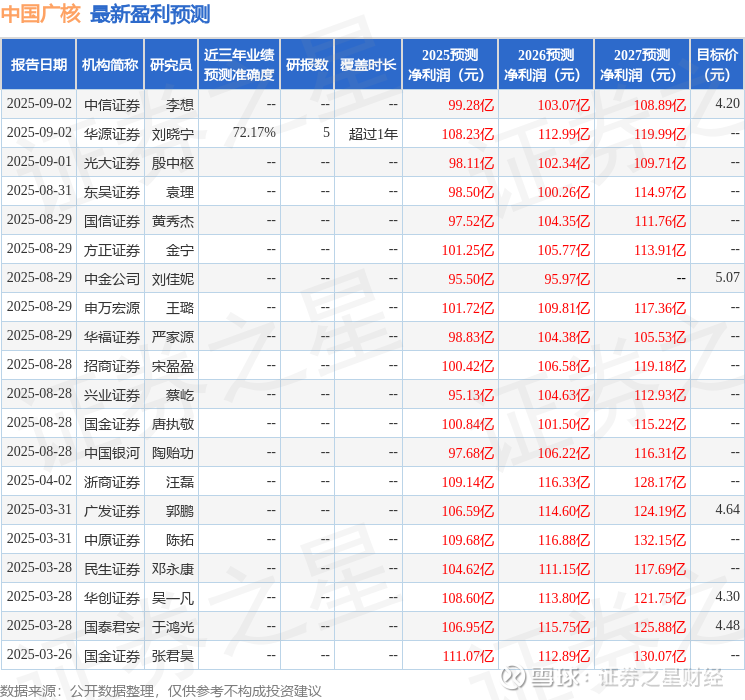Click the 4.20 target price
745x700 pixels.
point(727,103)
